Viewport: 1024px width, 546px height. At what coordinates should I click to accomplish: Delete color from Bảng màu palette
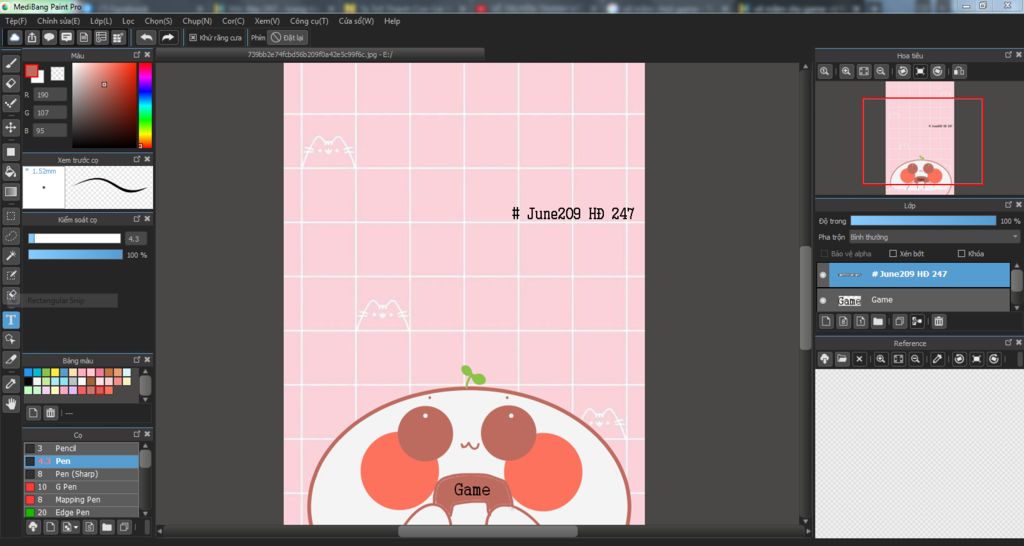click(x=51, y=413)
